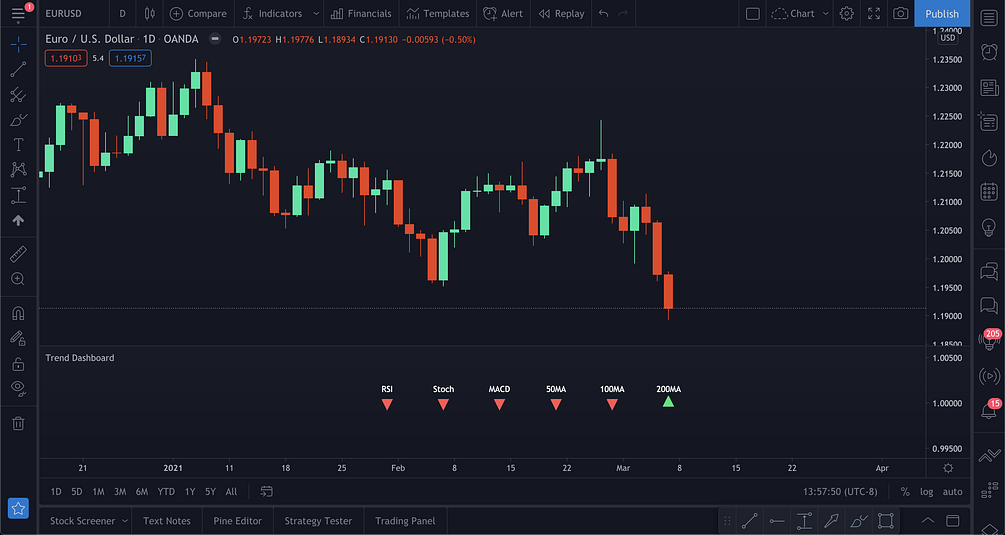Expand the Stock Screener dropdown

tap(123, 520)
